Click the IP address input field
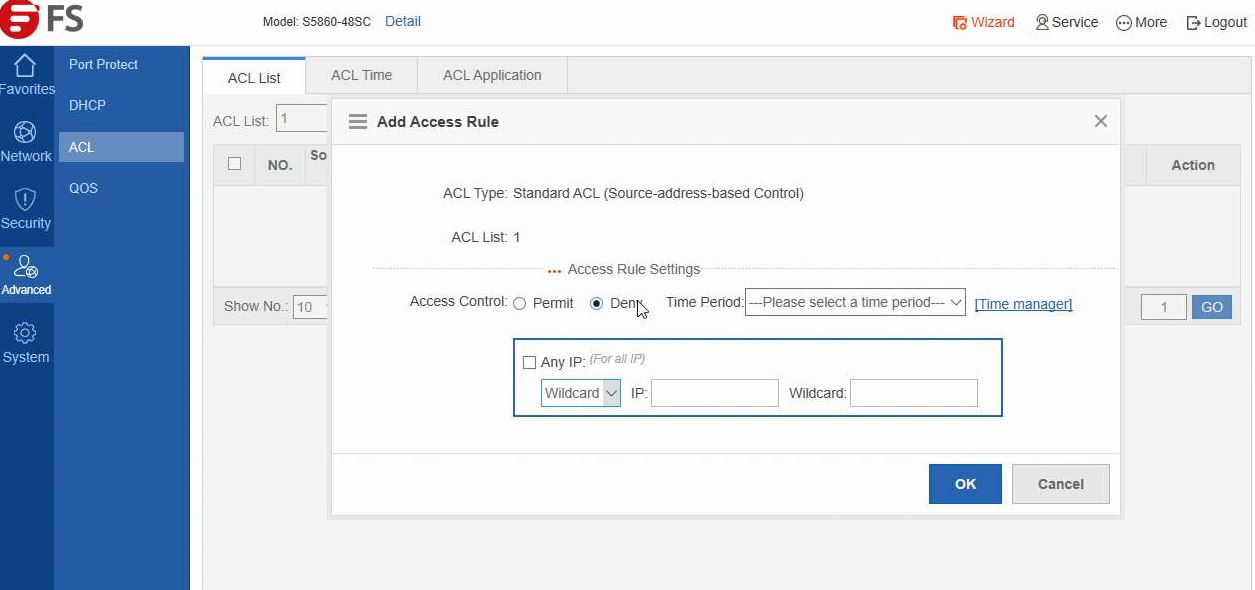Viewport: 1255px width, 590px height. (x=714, y=393)
